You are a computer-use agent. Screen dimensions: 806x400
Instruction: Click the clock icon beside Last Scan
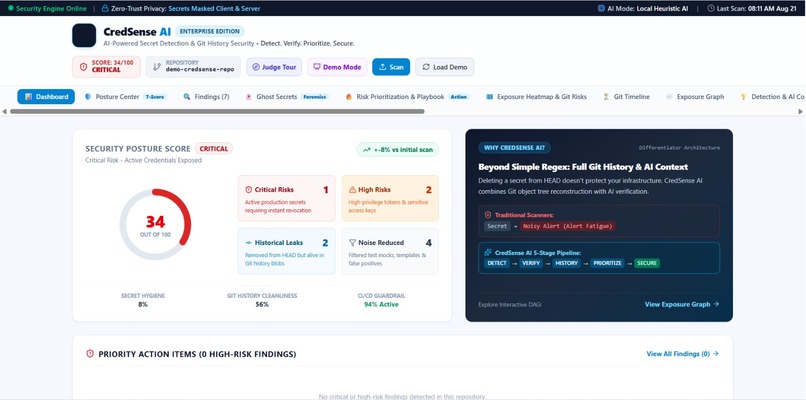pyautogui.click(x=711, y=8)
